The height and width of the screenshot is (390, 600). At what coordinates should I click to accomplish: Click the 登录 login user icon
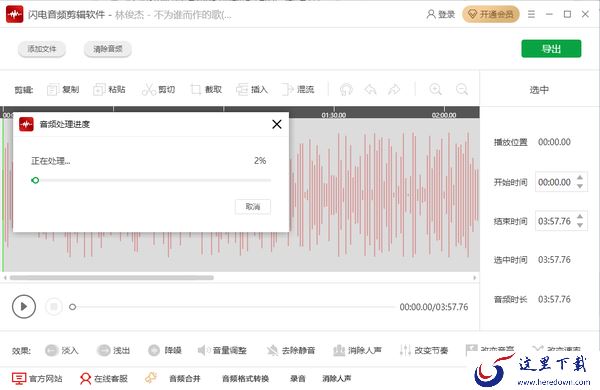440,15
